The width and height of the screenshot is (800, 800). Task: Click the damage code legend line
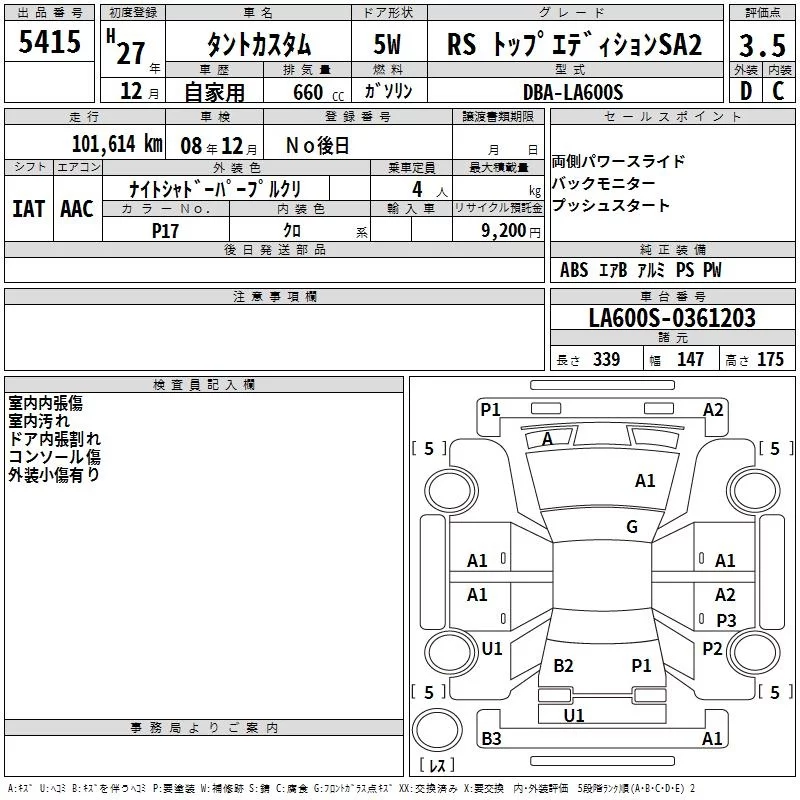point(351,789)
